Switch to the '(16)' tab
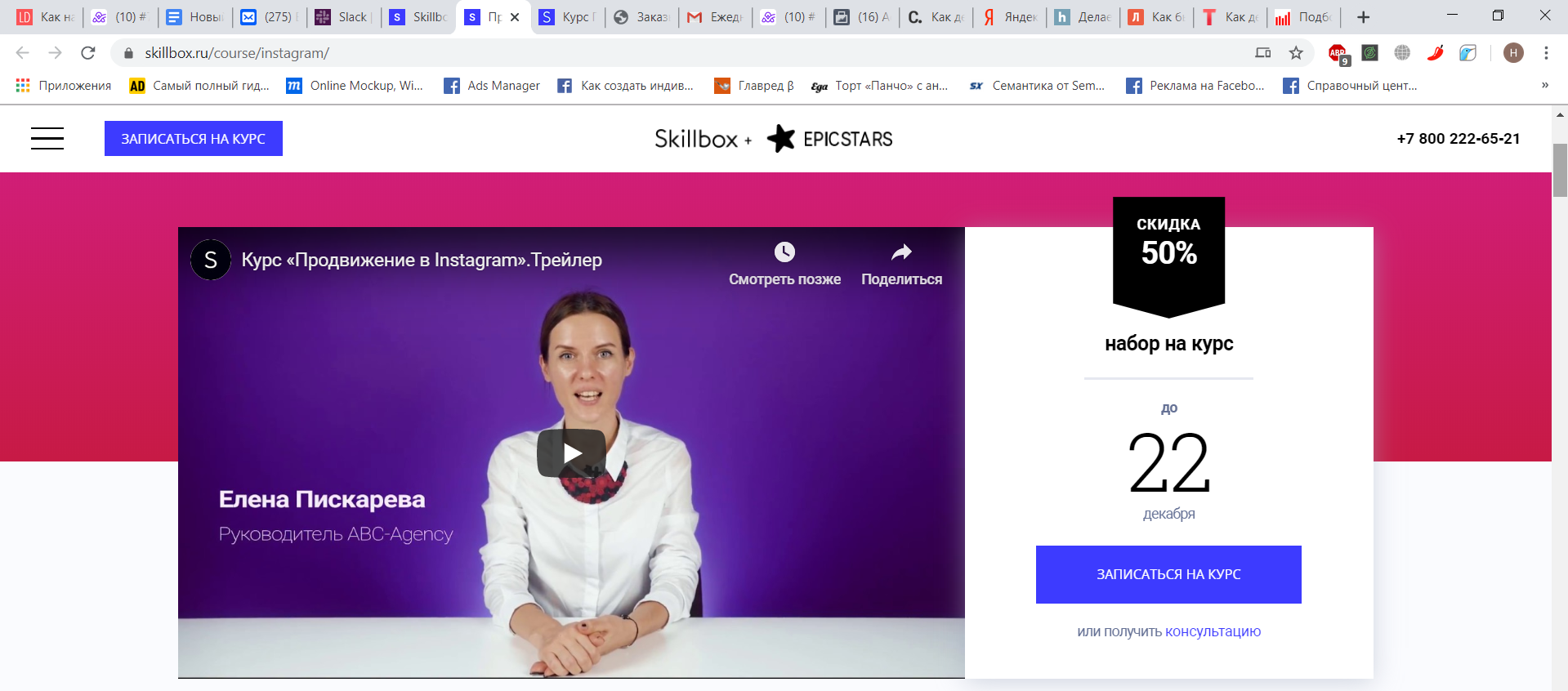The image size is (1568, 691). (x=864, y=17)
